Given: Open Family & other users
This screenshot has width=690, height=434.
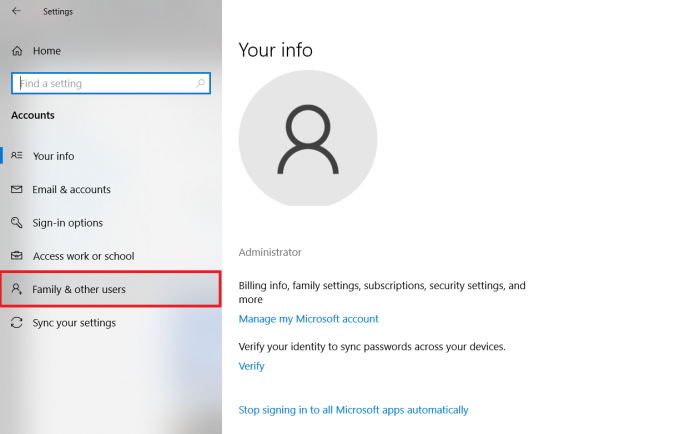Looking at the screenshot, I should tap(111, 289).
